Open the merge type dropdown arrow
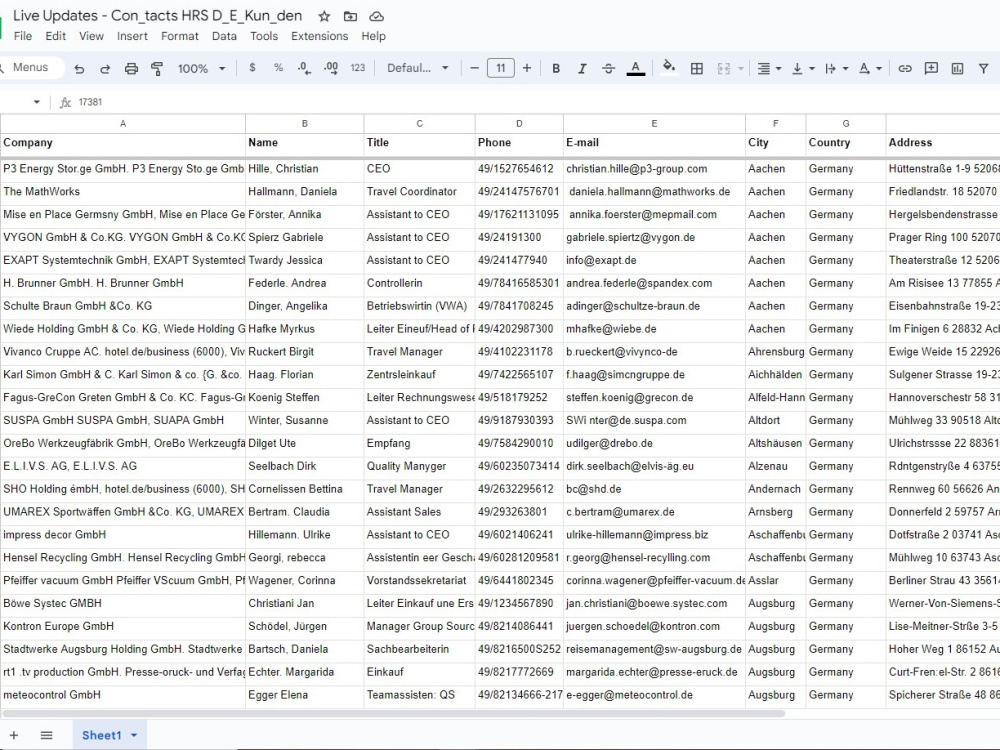Screen dimensions: 1000x750 [740, 68]
